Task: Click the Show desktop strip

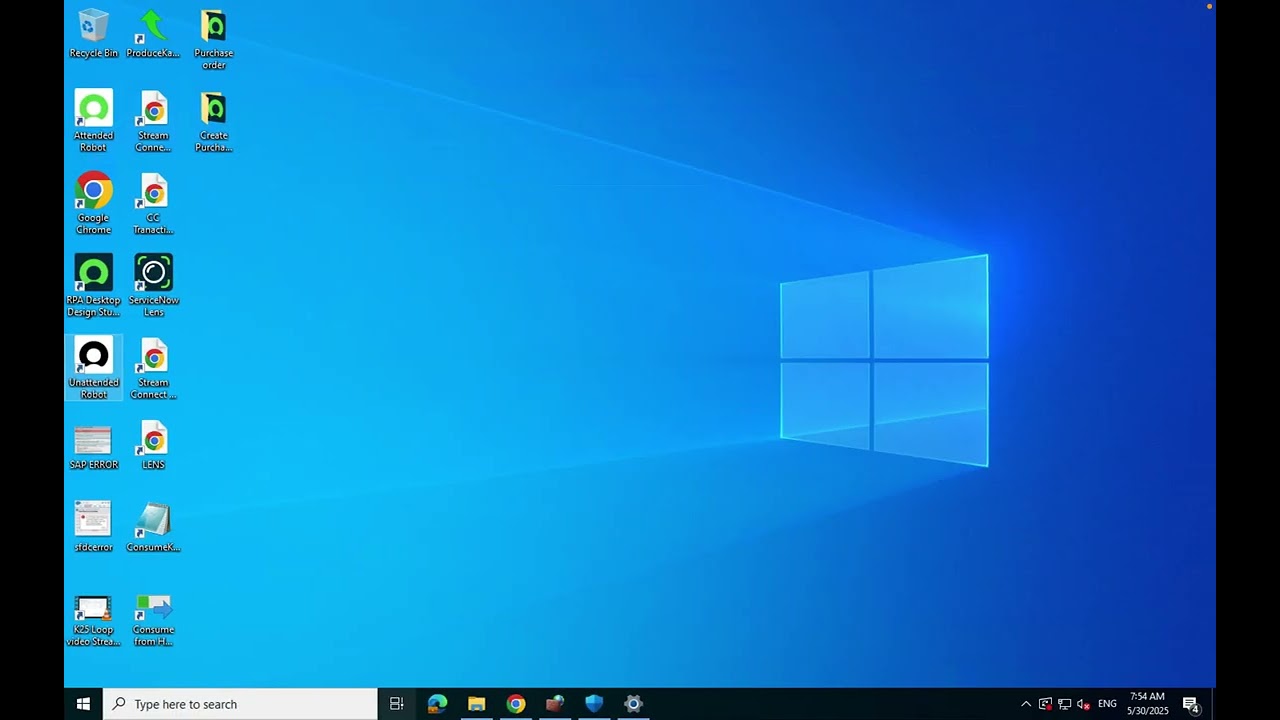Action: 1213,704
